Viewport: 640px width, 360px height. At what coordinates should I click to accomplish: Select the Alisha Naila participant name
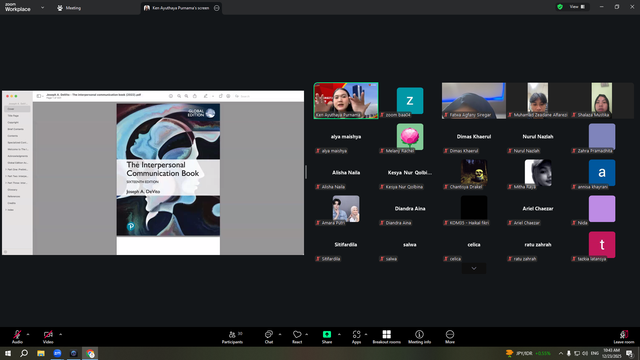point(346,173)
